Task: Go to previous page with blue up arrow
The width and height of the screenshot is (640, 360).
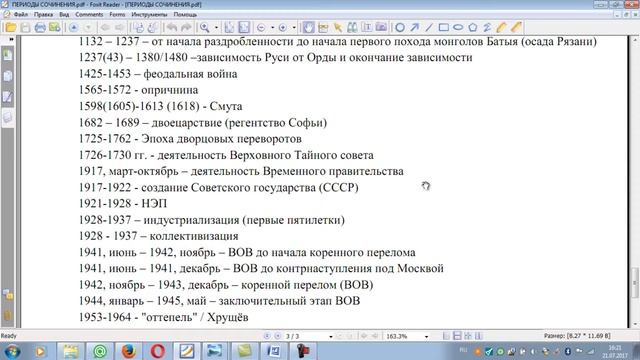Action: coord(73,27)
